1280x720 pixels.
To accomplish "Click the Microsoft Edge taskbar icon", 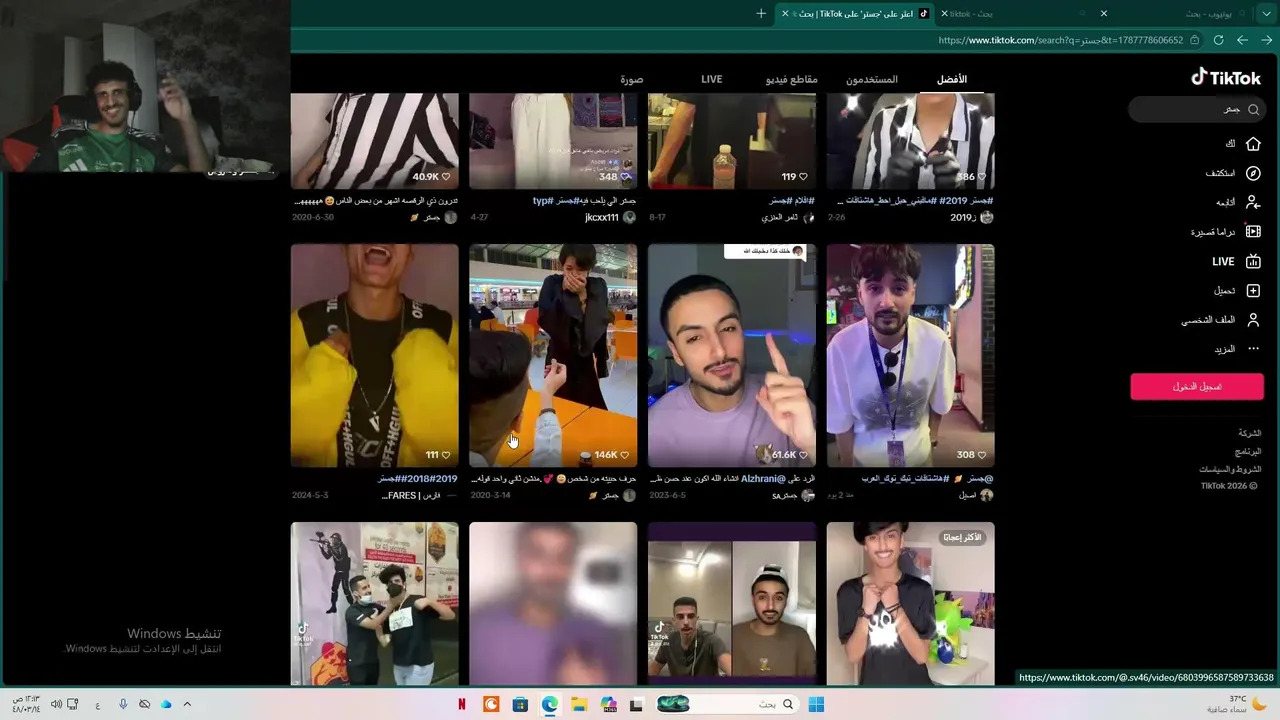I will point(549,704).
